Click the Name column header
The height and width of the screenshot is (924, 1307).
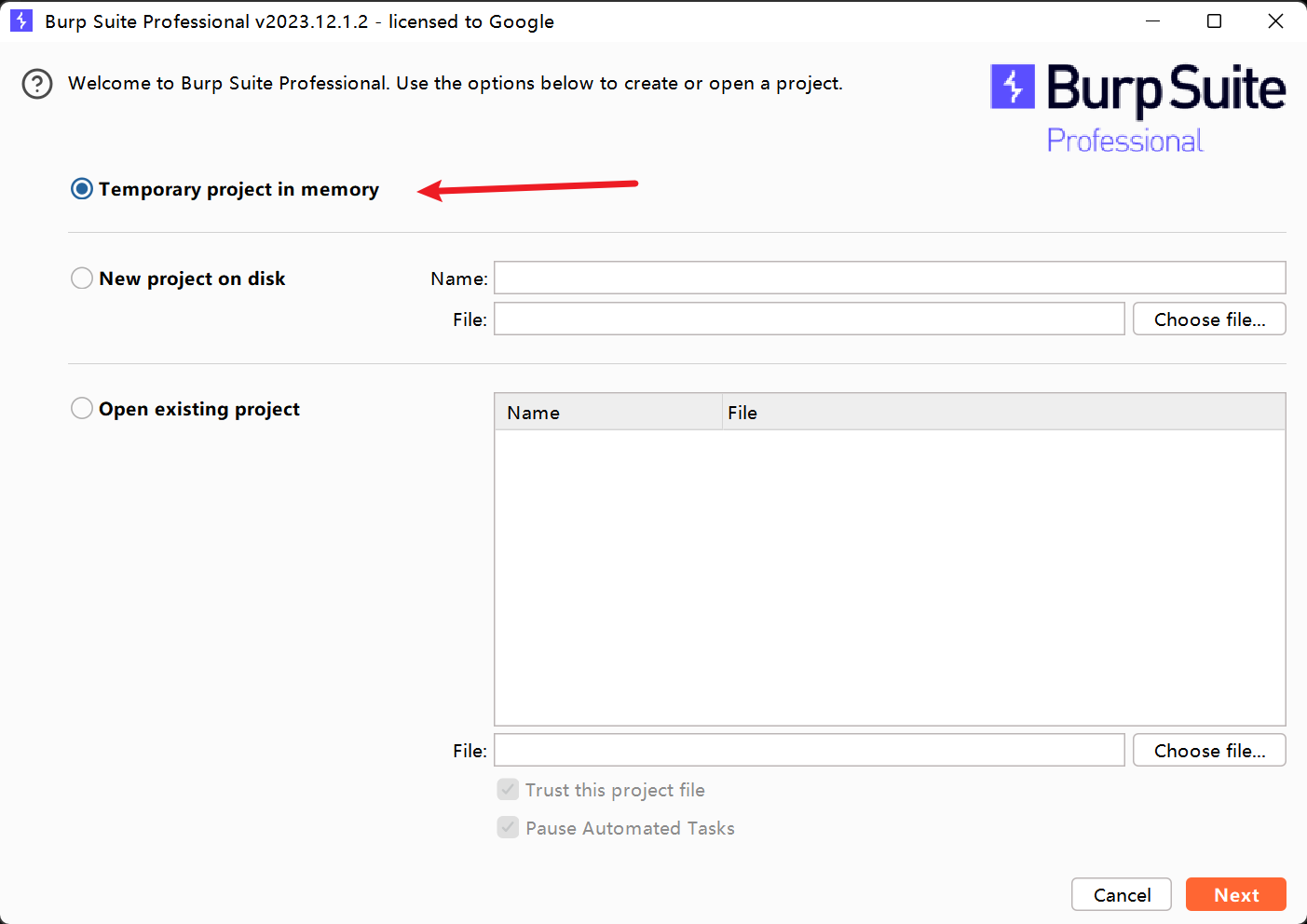608,412
